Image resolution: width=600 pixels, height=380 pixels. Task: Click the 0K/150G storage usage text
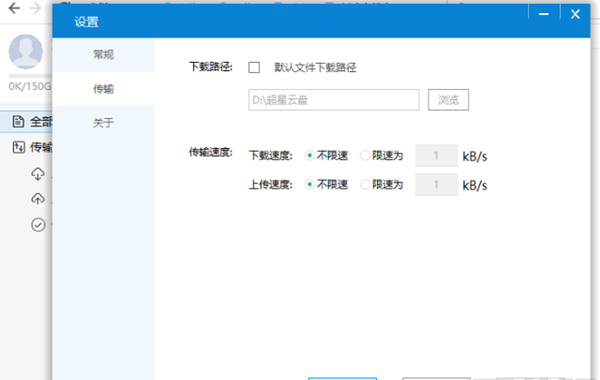tap(30, 86)
